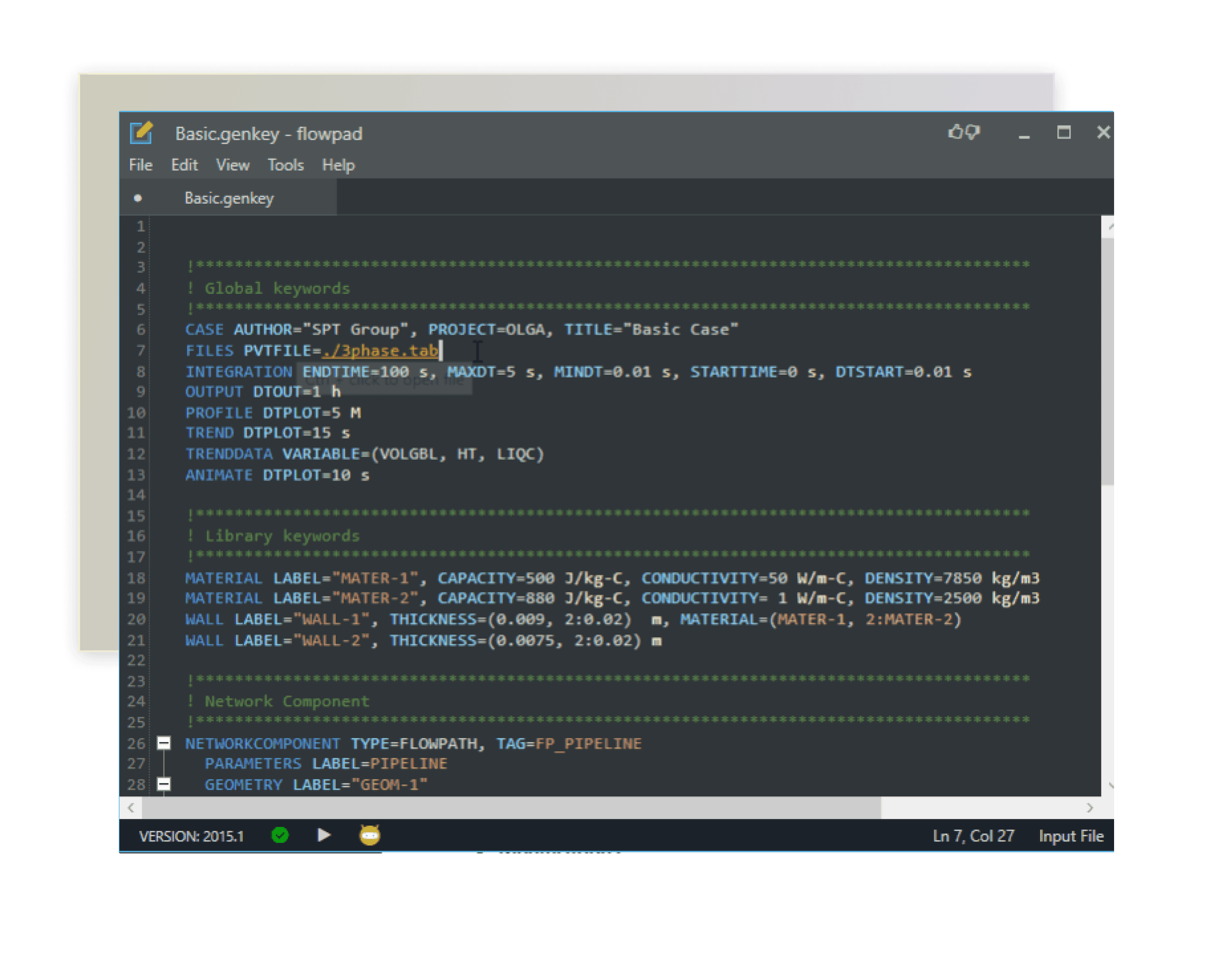Open the ./3phase.tab file link
1232x965 pixels.
[380, 351]
